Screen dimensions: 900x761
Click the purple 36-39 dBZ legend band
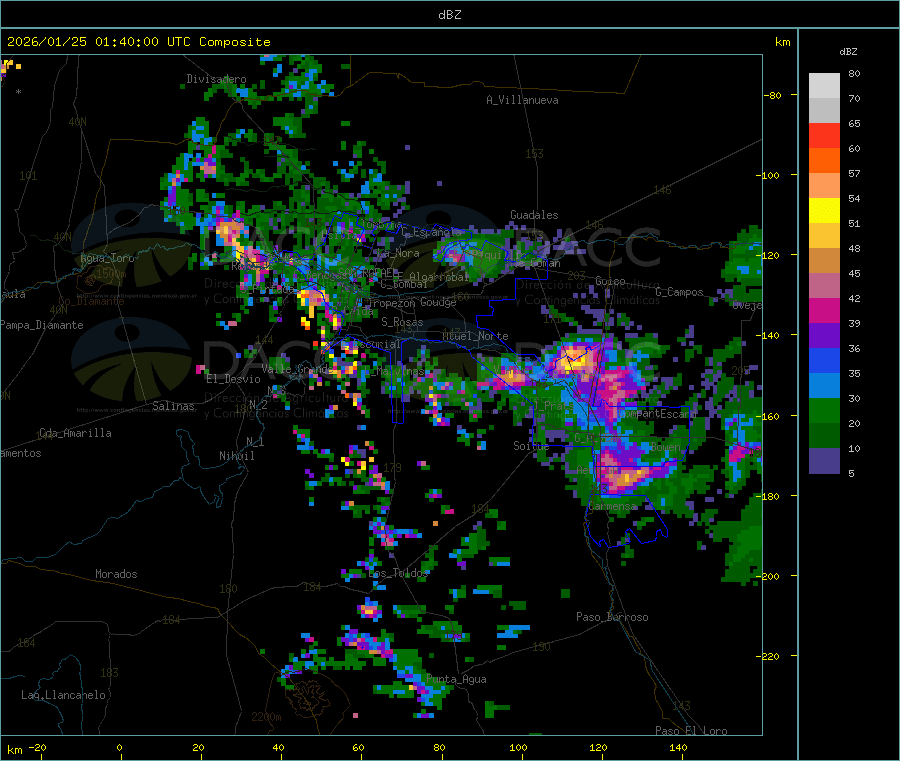(824, 336)
